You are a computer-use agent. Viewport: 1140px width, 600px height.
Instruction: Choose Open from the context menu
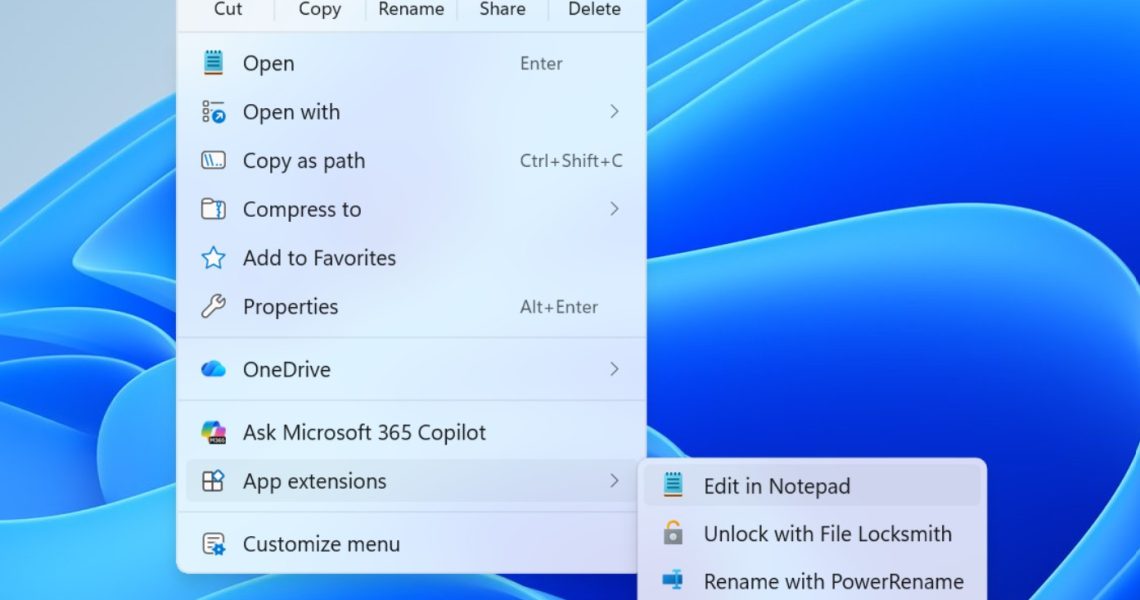(411, 63)
